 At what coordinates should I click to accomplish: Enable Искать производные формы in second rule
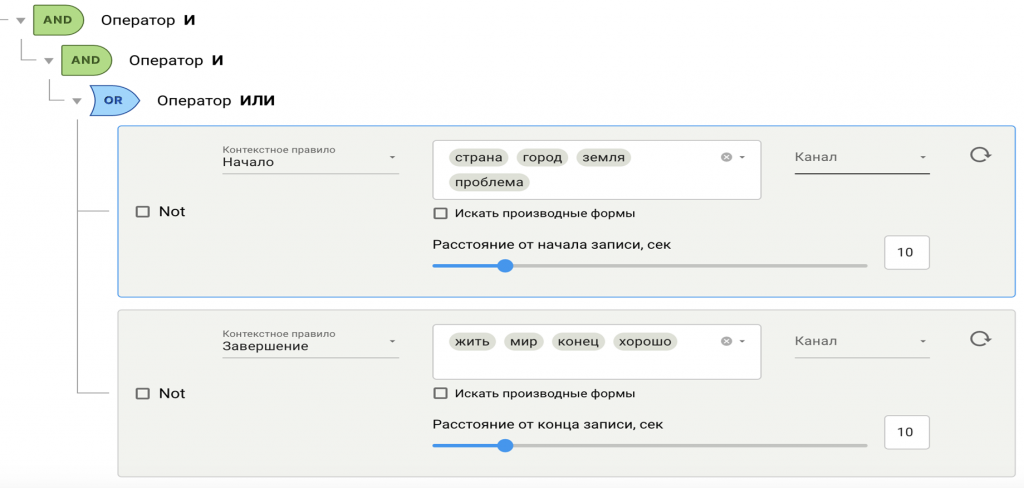tap(440, 394)
